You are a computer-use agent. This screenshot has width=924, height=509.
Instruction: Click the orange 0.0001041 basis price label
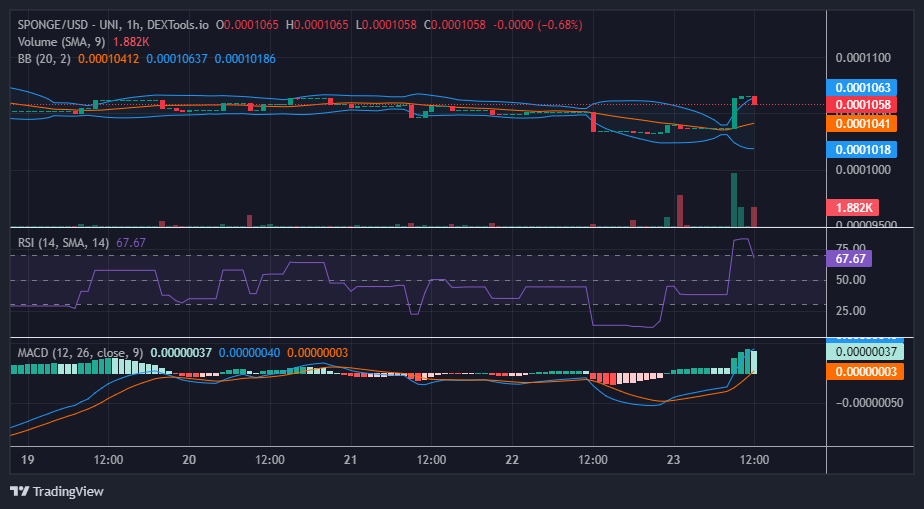pyautogui.click(x=862, y=123)
